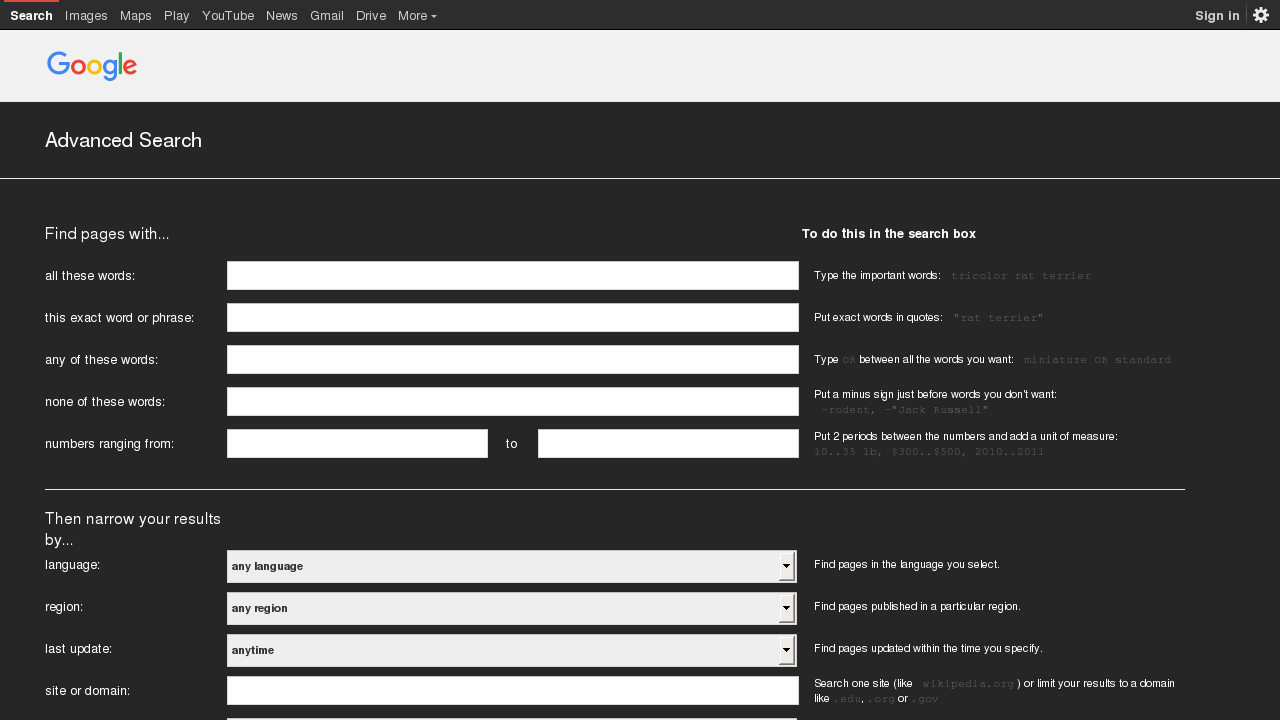Open YouTube from top bar

click(228, 15)
